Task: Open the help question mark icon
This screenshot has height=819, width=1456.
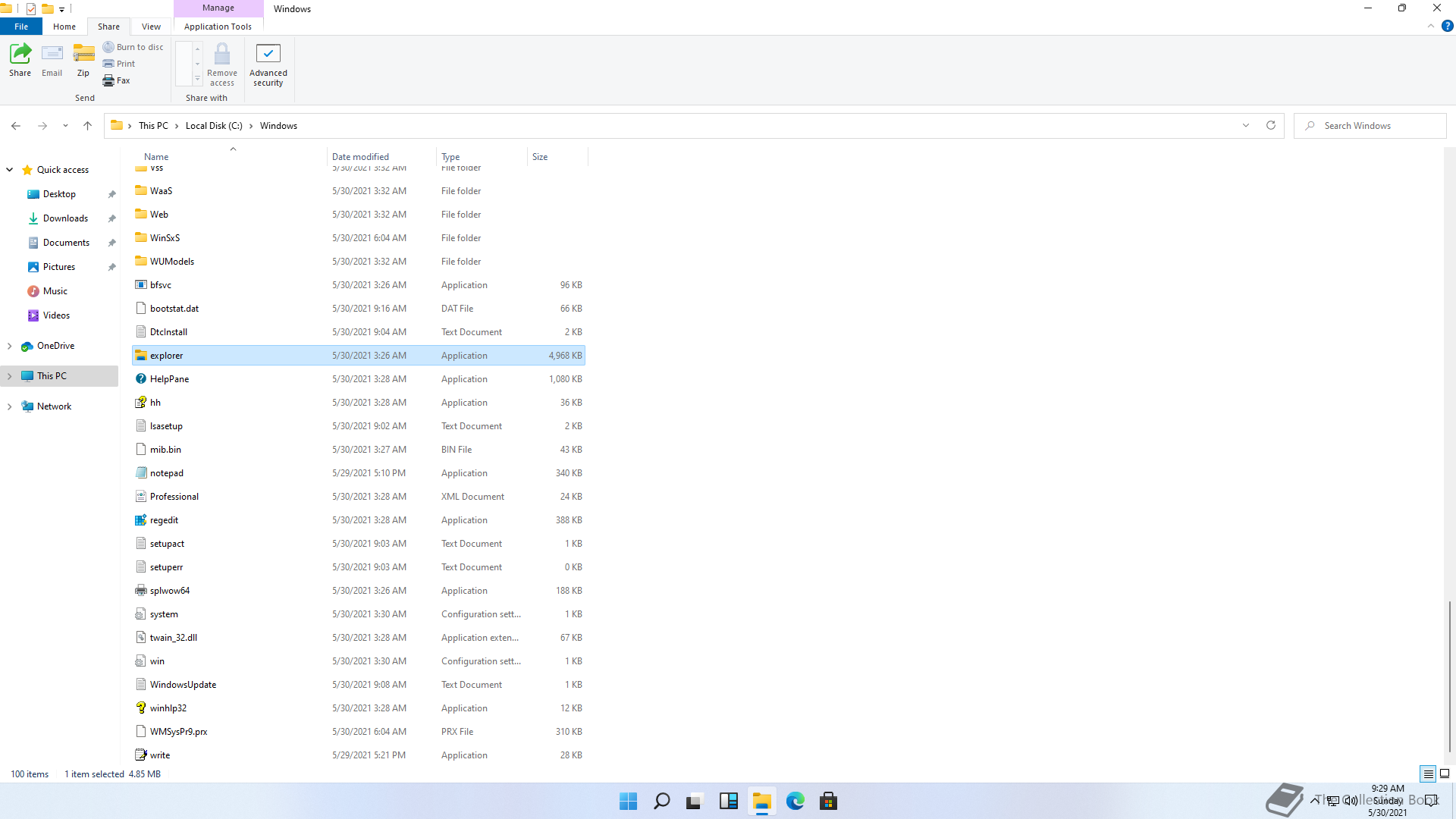Action: point(1447,26)
